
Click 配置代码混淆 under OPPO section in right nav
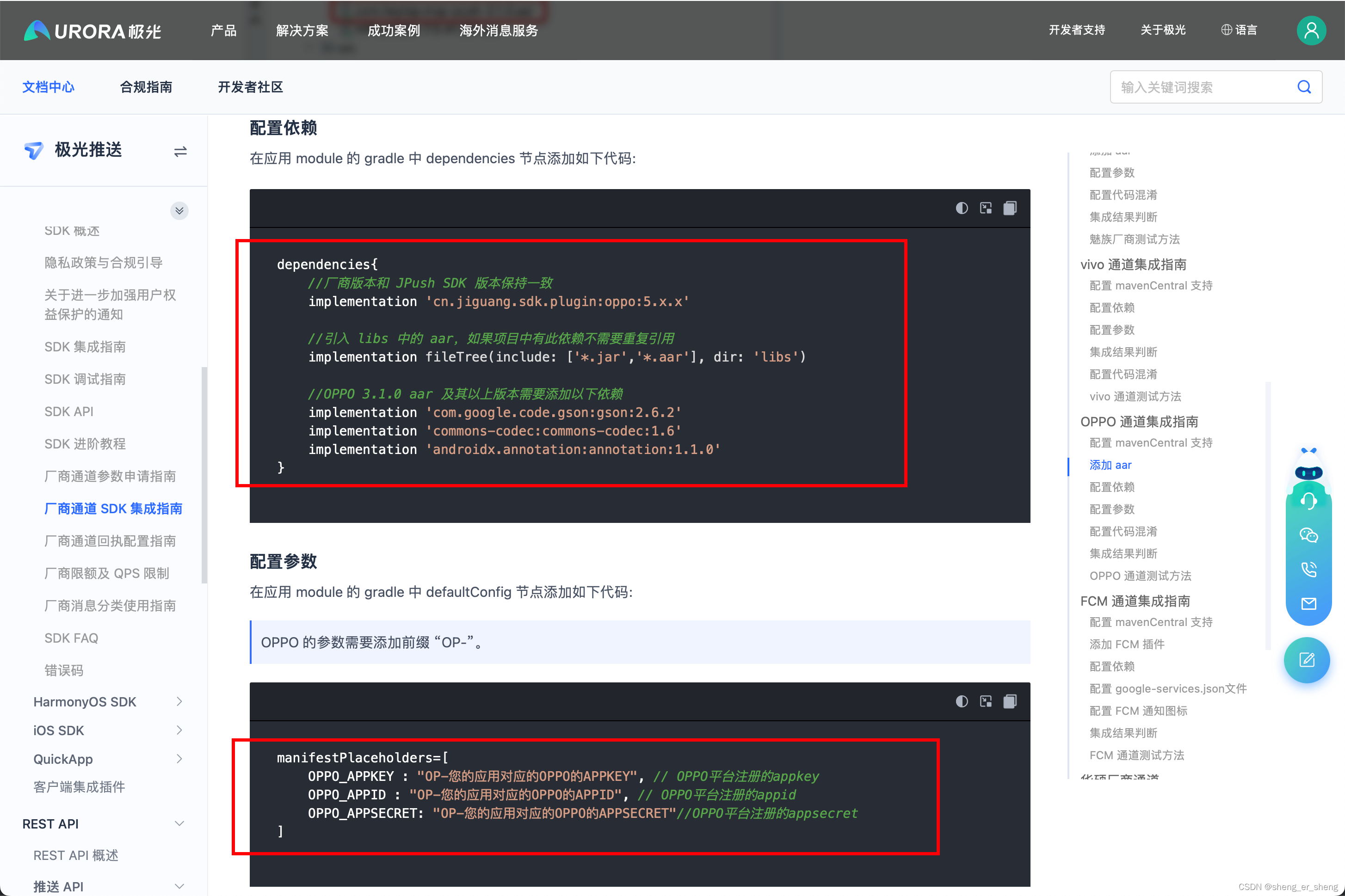(x=1121, y=531)
